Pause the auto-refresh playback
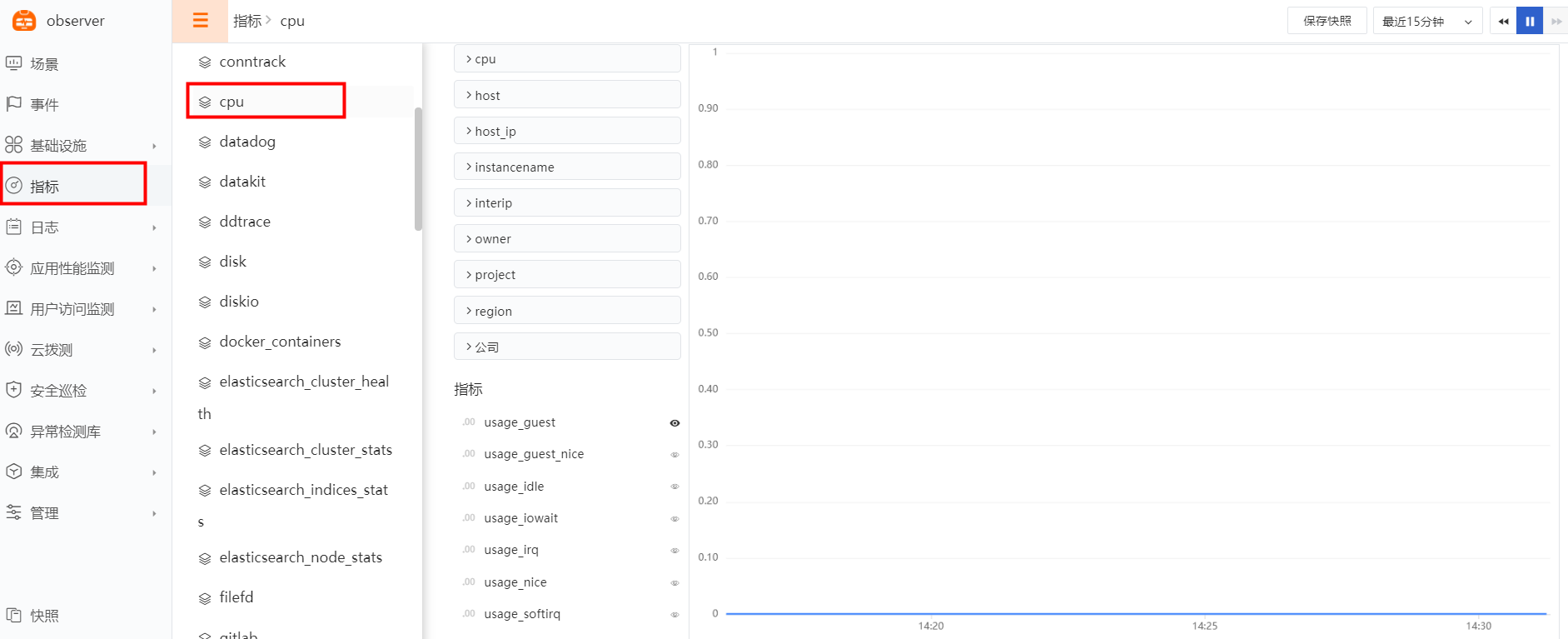1568x639 pixels. tap(1529, 22)
